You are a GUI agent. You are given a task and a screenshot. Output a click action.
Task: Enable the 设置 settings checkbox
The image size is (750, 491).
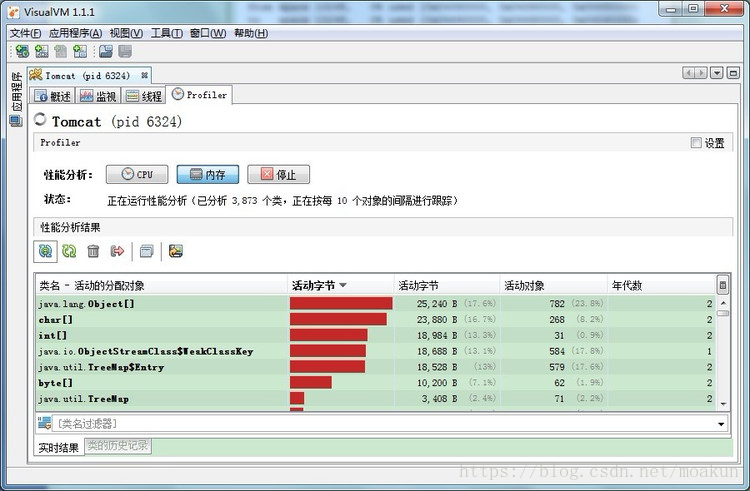click(696, 142)
